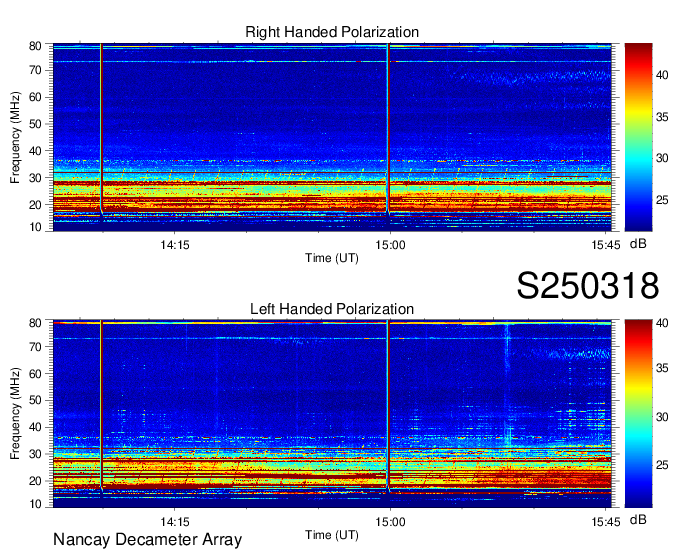Click the "Left Handed Polarization" plot title
The width and height of the screenshot is (680, 552).
332,309
